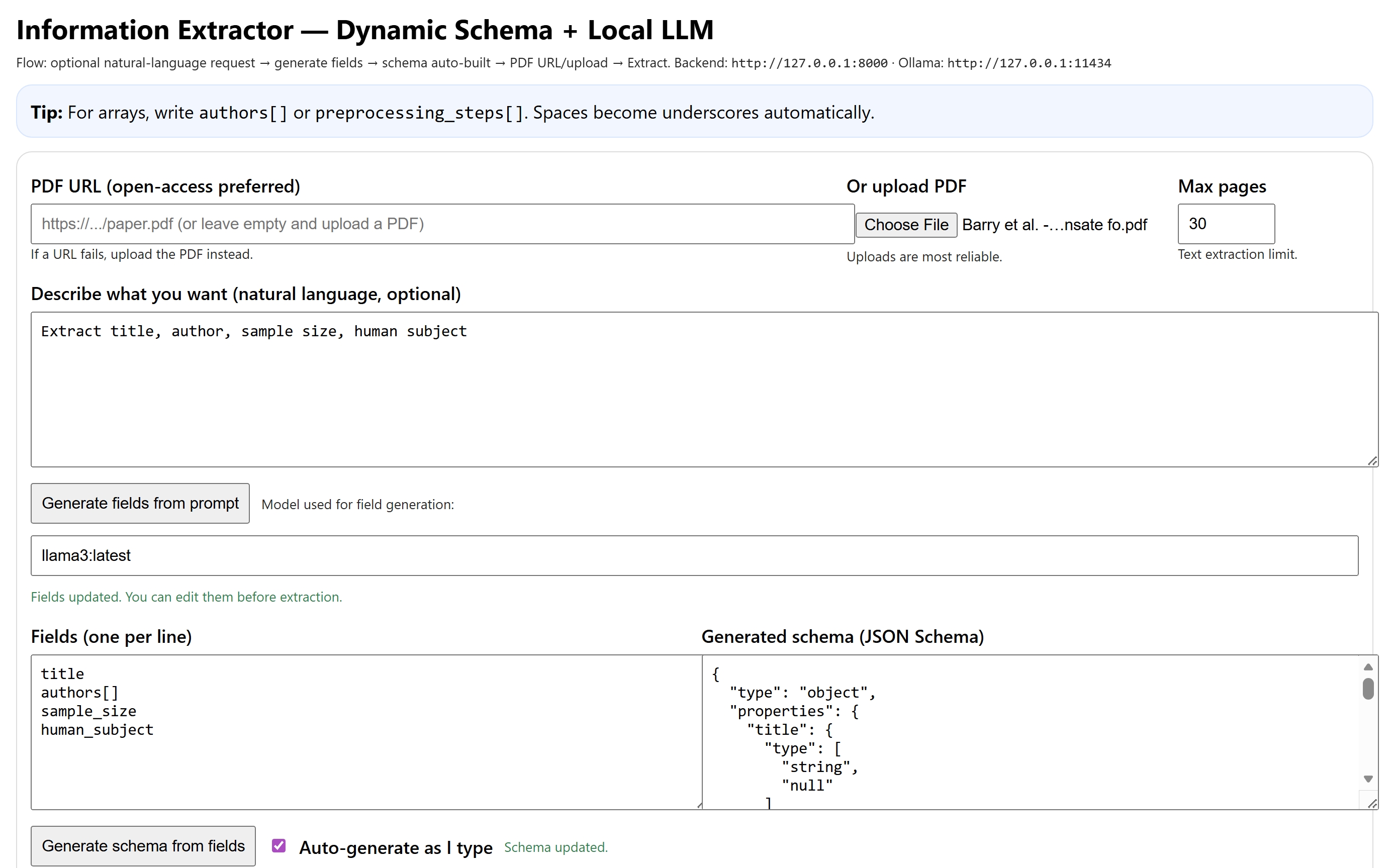This screenshot has width=1390, height=868.
Task: Click the 'Uploads are most reliable.' hint
Action: coord(924,257)
